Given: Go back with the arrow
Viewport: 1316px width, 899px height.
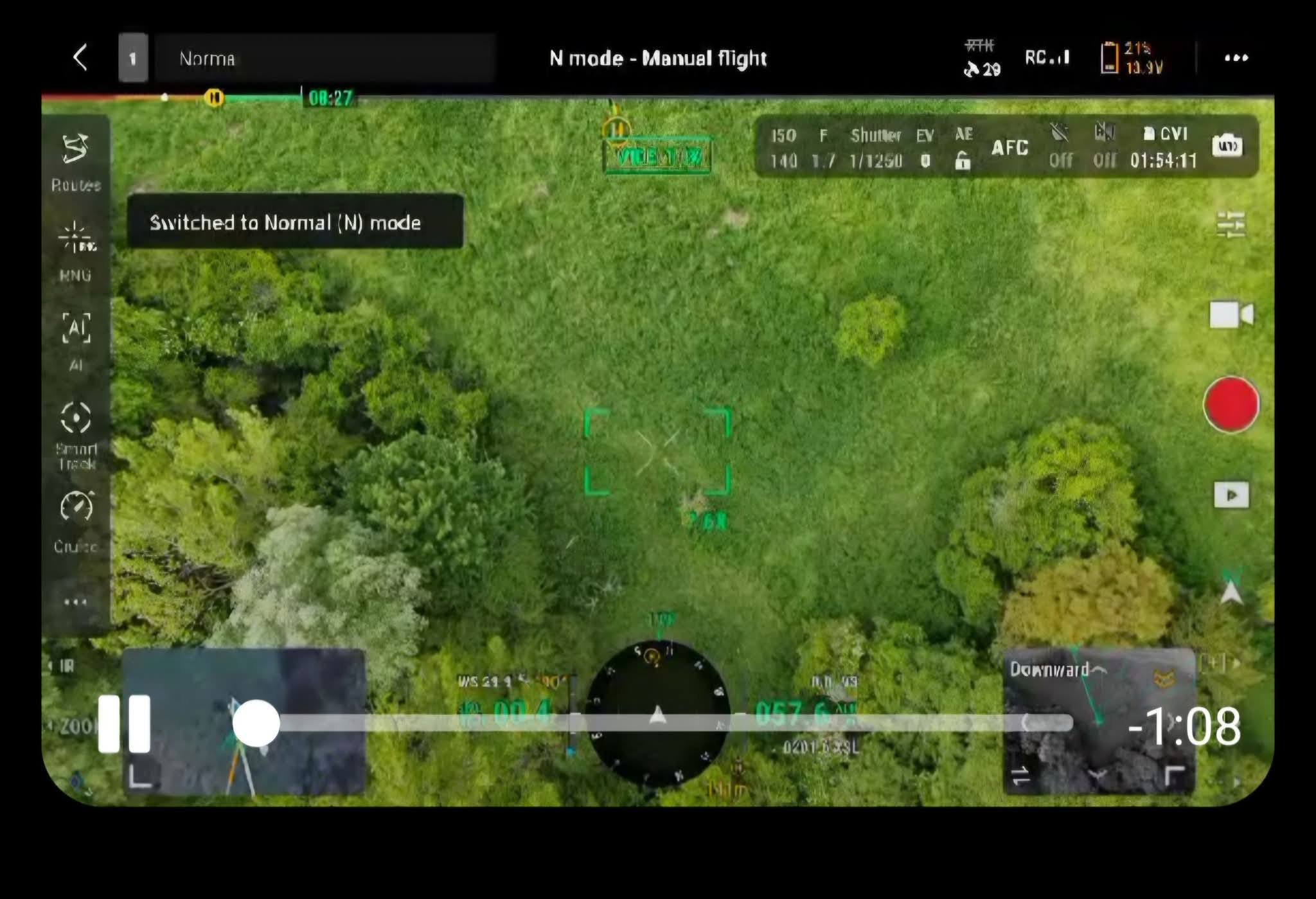Looking at the screenshot, I should point(80,58).
